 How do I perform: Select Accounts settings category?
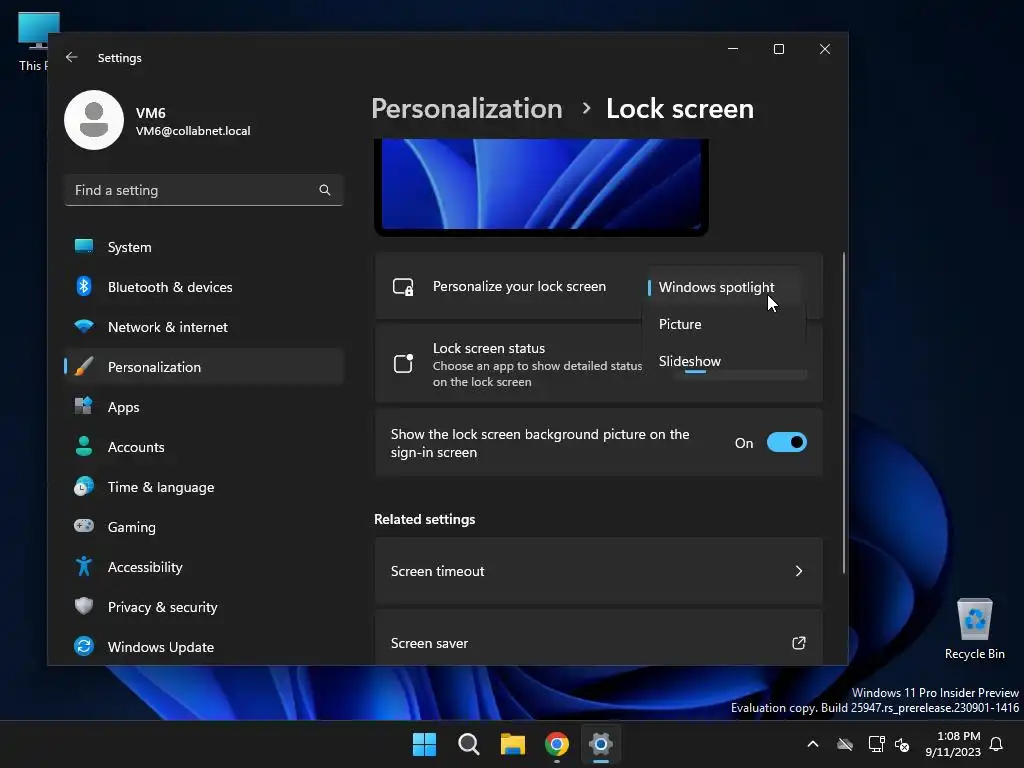[204, 447]
